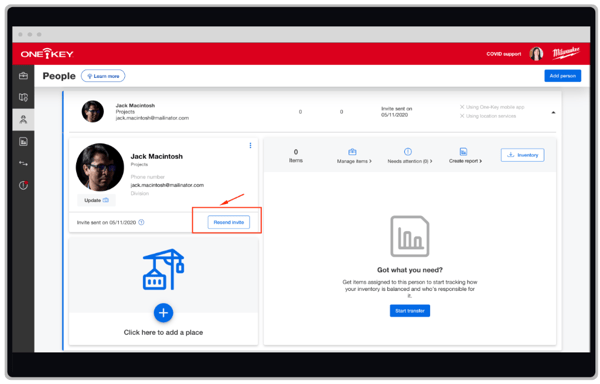
Task: Click the 0 Items counter
Action: [x=296, y=156]
